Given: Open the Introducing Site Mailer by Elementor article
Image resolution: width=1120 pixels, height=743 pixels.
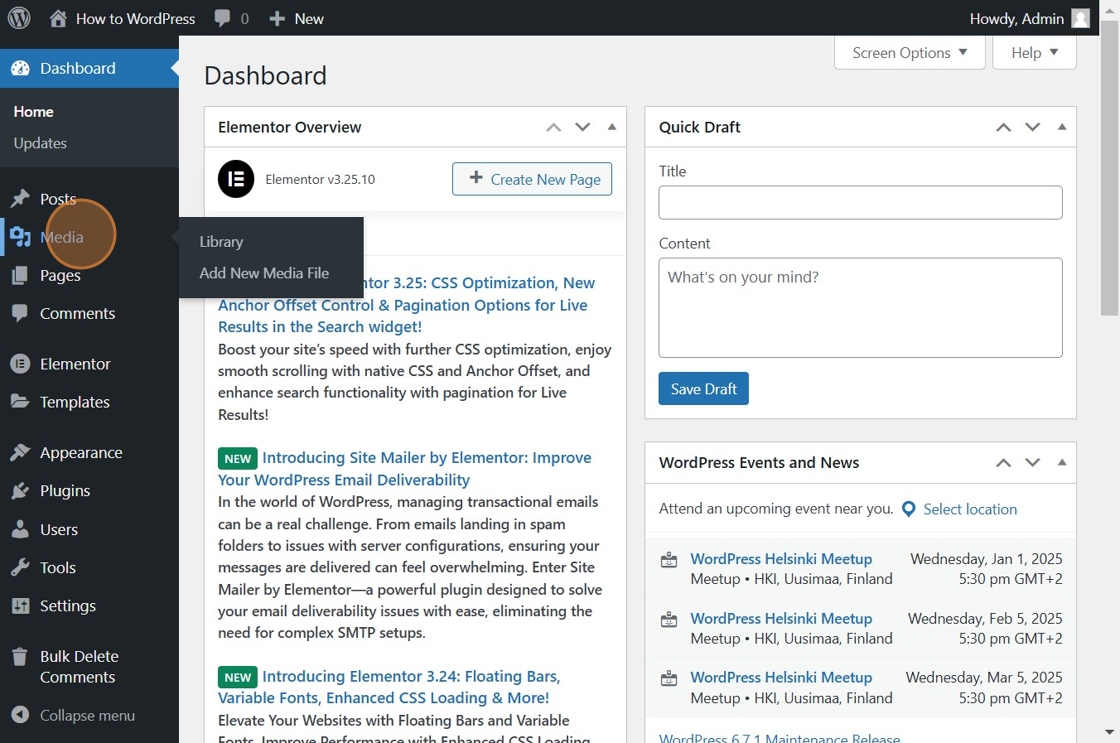Looking at the screenshot, I should [x=404, y=469].
